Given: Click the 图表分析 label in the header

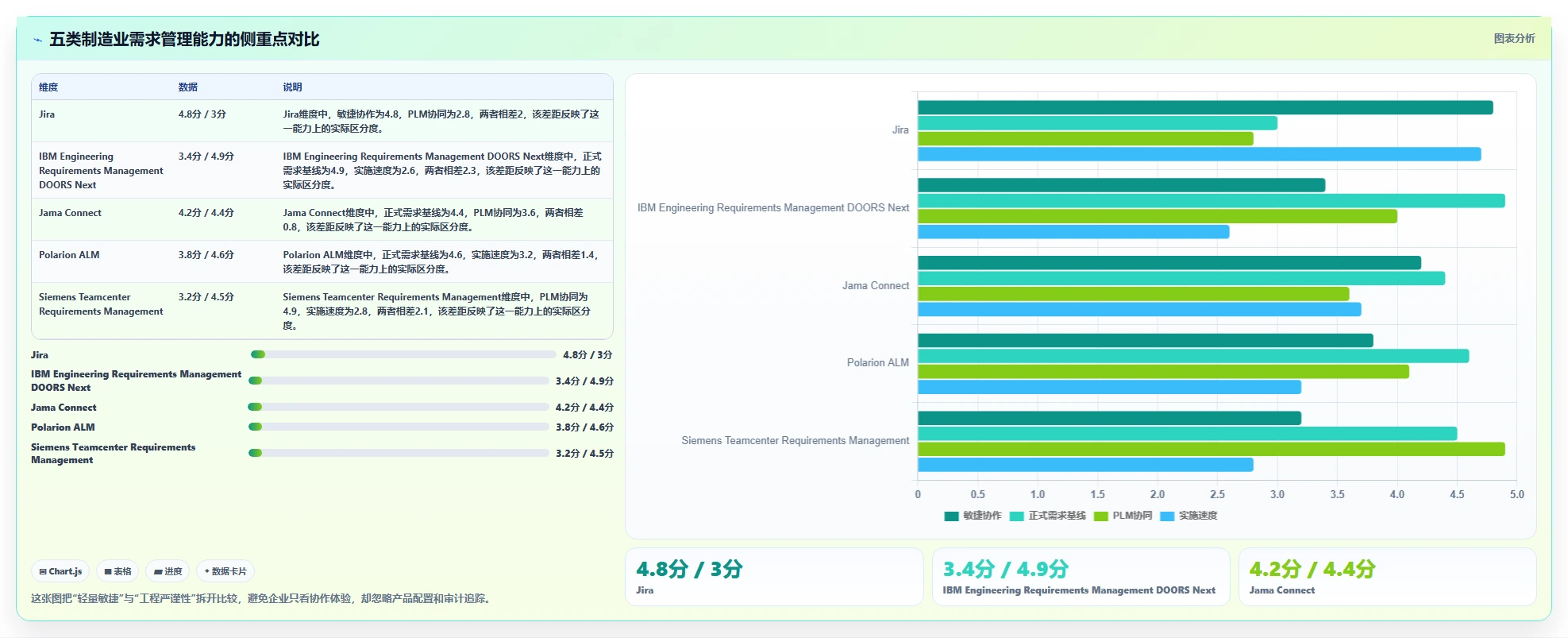Looking at the screenshot, I should (x=1514, y=38).
